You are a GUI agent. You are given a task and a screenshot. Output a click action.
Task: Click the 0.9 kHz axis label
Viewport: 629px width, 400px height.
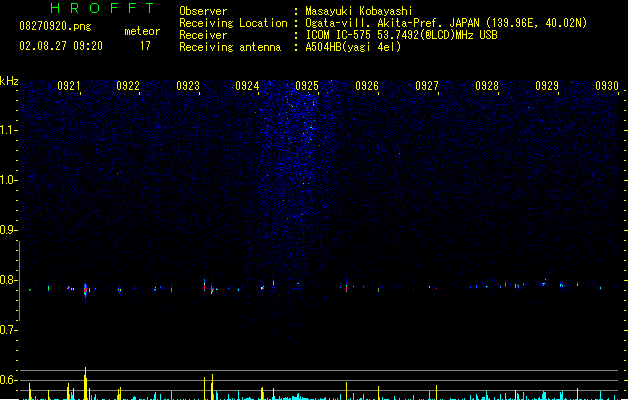[x=8, y=230]
